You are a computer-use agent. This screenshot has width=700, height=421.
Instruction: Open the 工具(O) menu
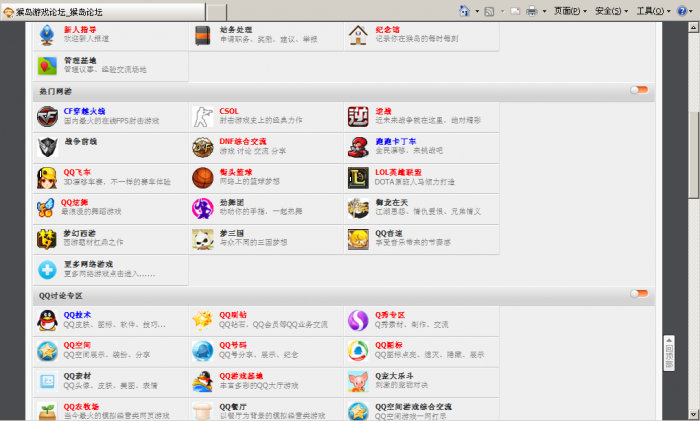tap(653, 11)
